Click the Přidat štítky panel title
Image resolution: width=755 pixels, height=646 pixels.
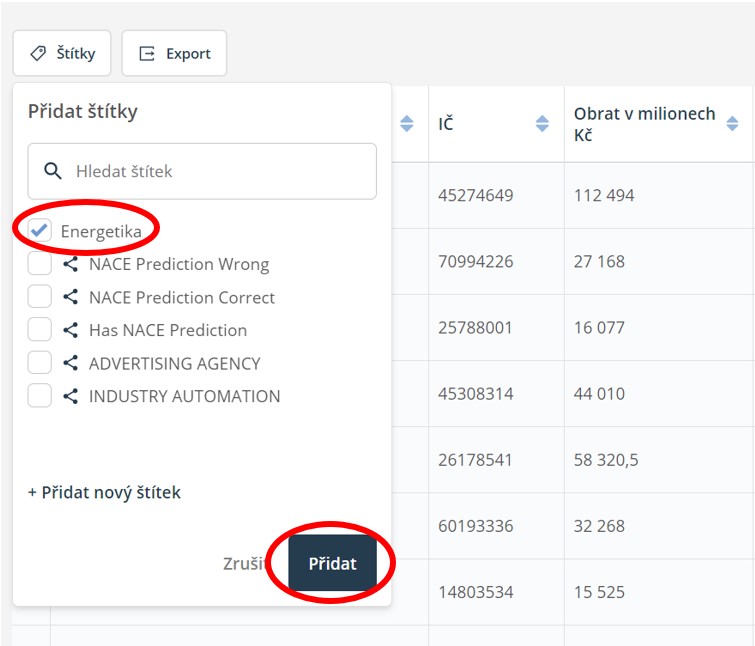[83, 112]
